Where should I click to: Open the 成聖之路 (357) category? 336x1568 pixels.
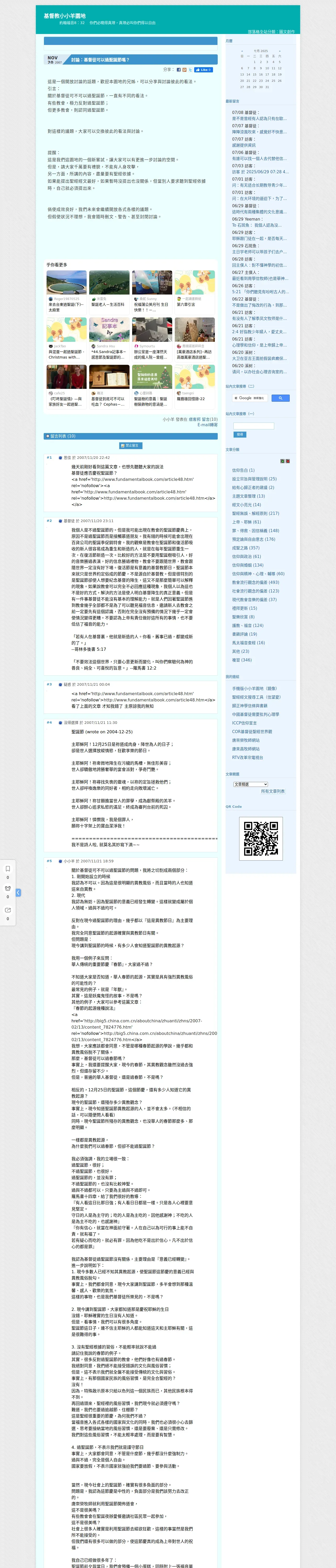pos(246,548)
